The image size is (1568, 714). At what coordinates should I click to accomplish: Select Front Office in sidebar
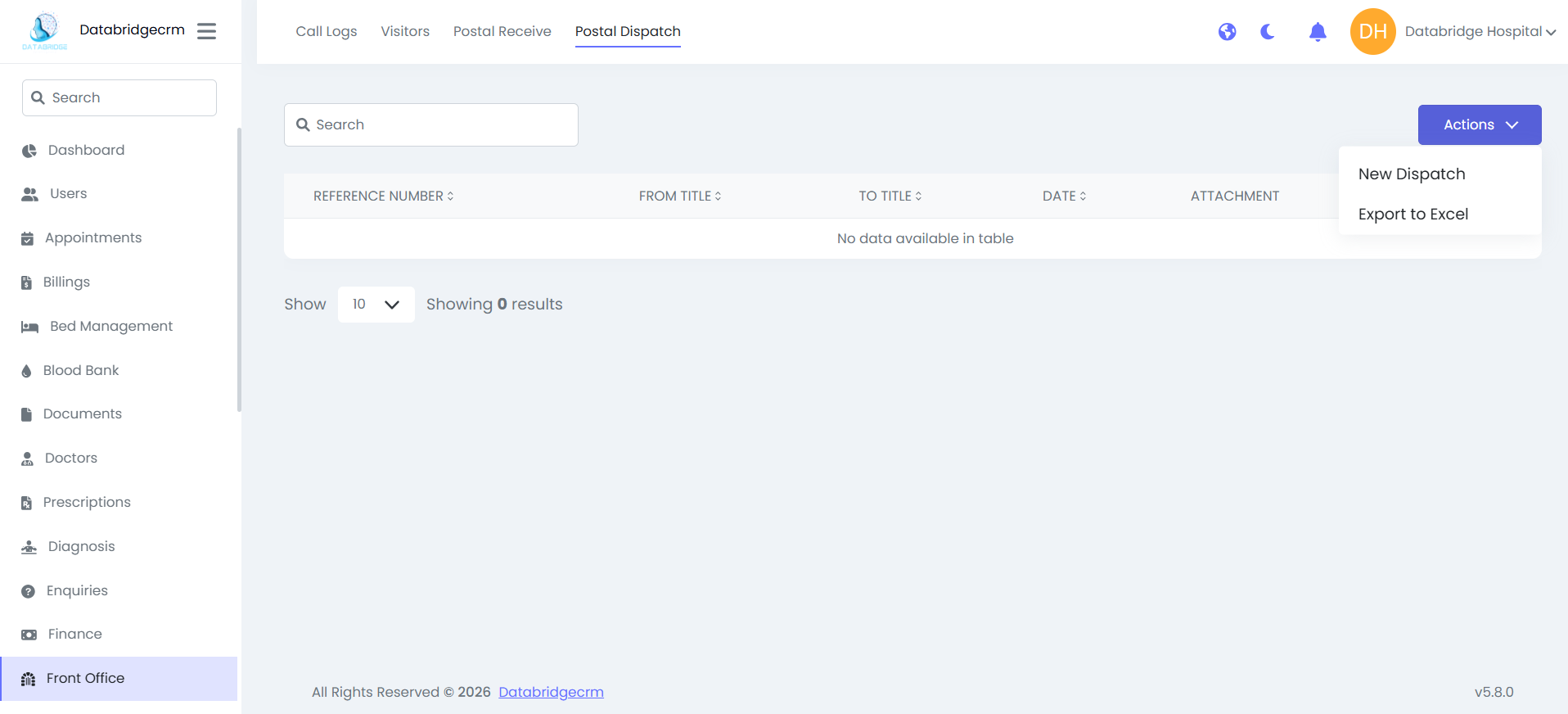click(x=119, y=679)
